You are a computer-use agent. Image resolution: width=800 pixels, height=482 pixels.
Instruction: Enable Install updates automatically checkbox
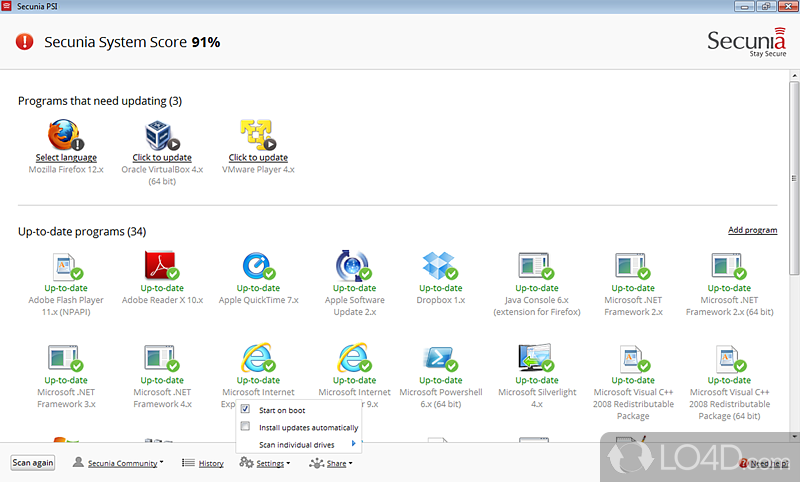coord(246,427)
